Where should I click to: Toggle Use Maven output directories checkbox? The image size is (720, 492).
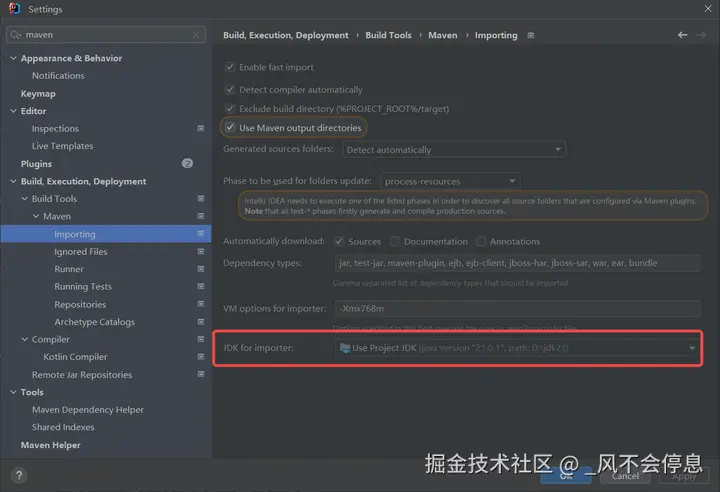230,127
